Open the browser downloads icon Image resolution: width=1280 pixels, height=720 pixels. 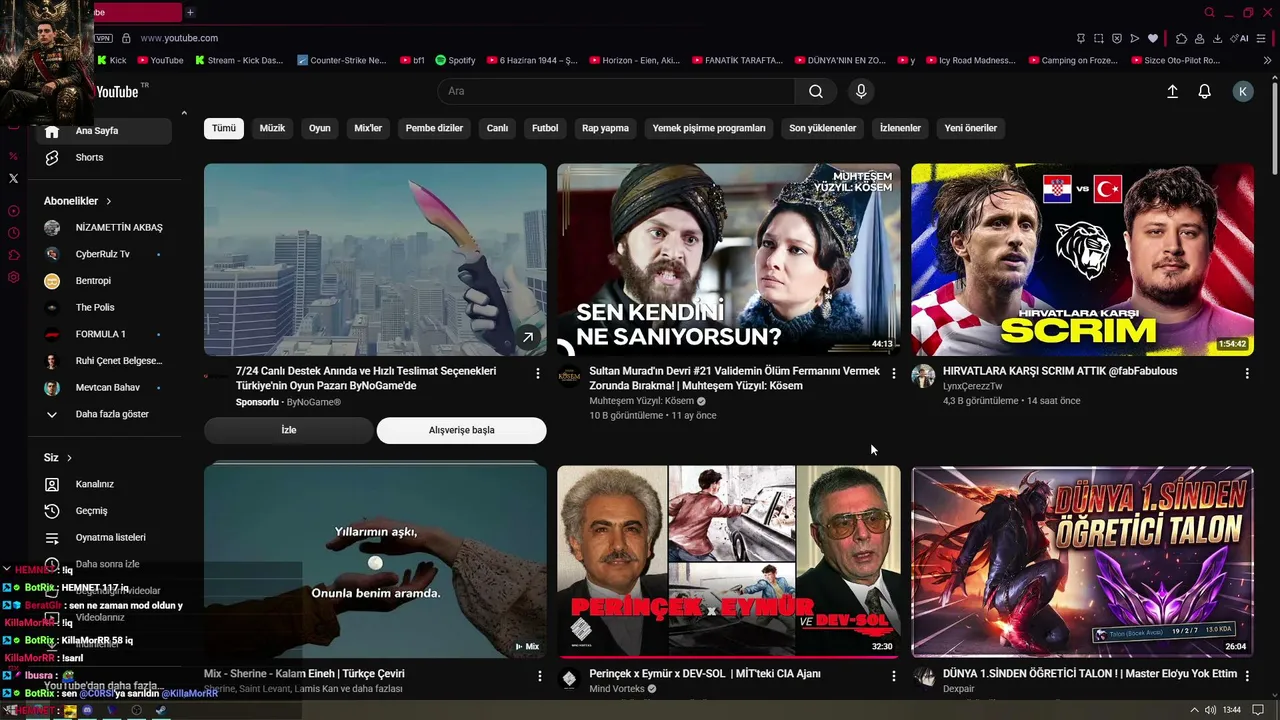click(x=1217, y=38)
